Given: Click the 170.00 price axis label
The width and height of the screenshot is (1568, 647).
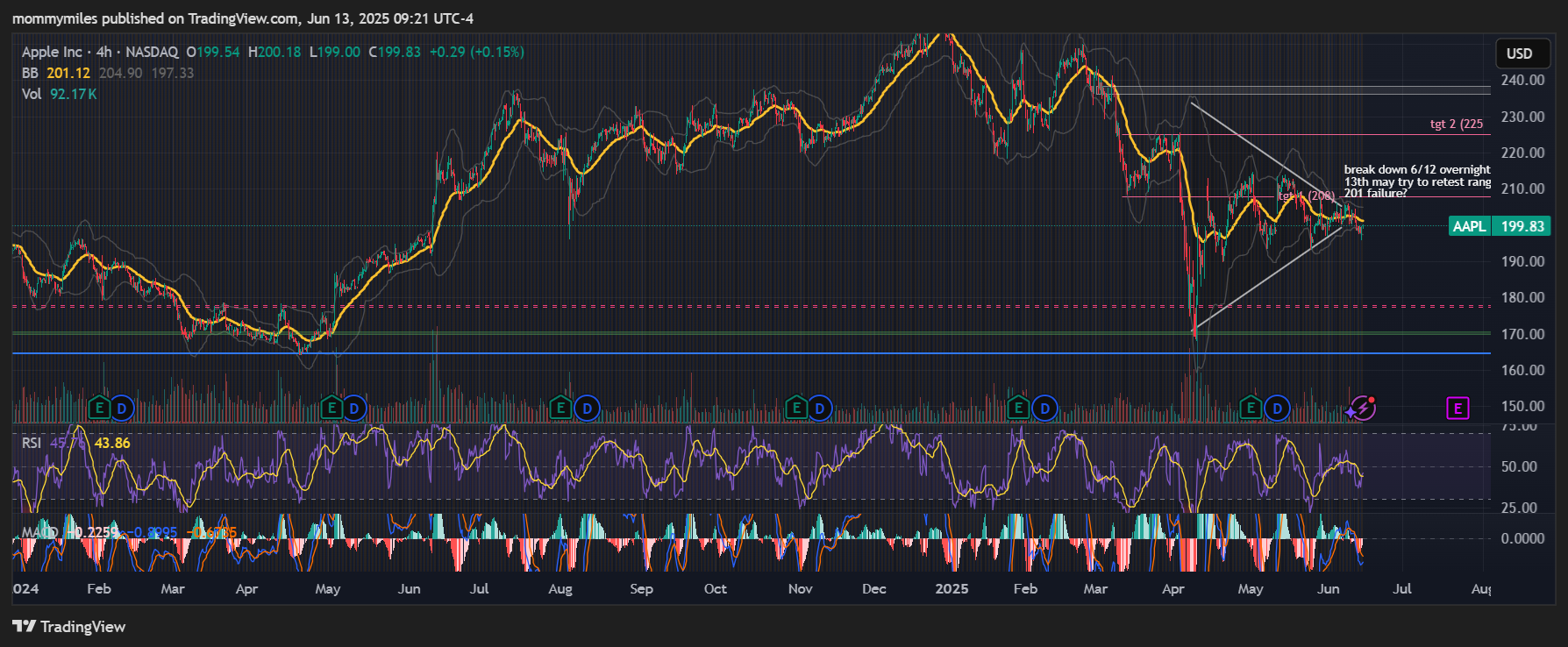Looking at the screenshot, I should pyautogui.click(x=1523, y=334).
